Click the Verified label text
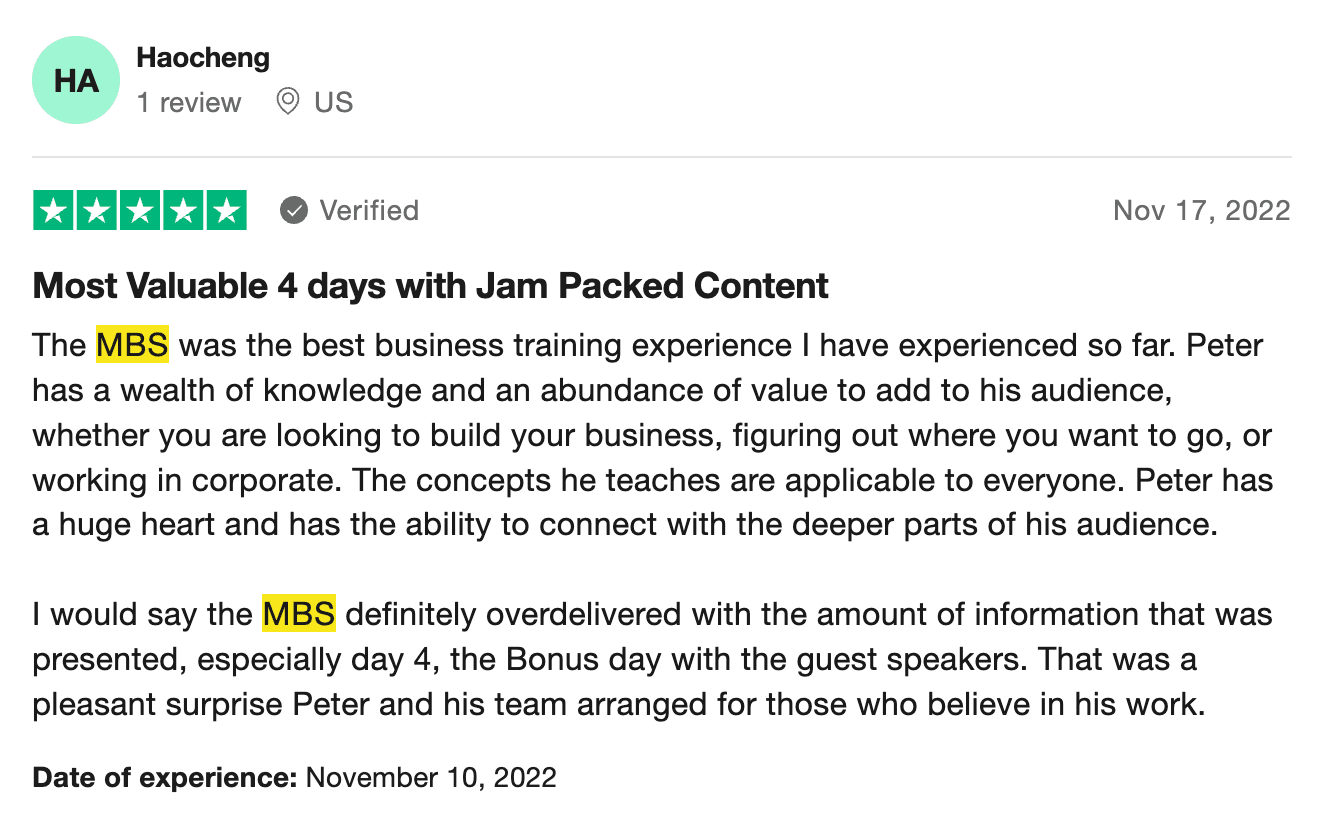 pyautogui.click(x=368, y=211)
